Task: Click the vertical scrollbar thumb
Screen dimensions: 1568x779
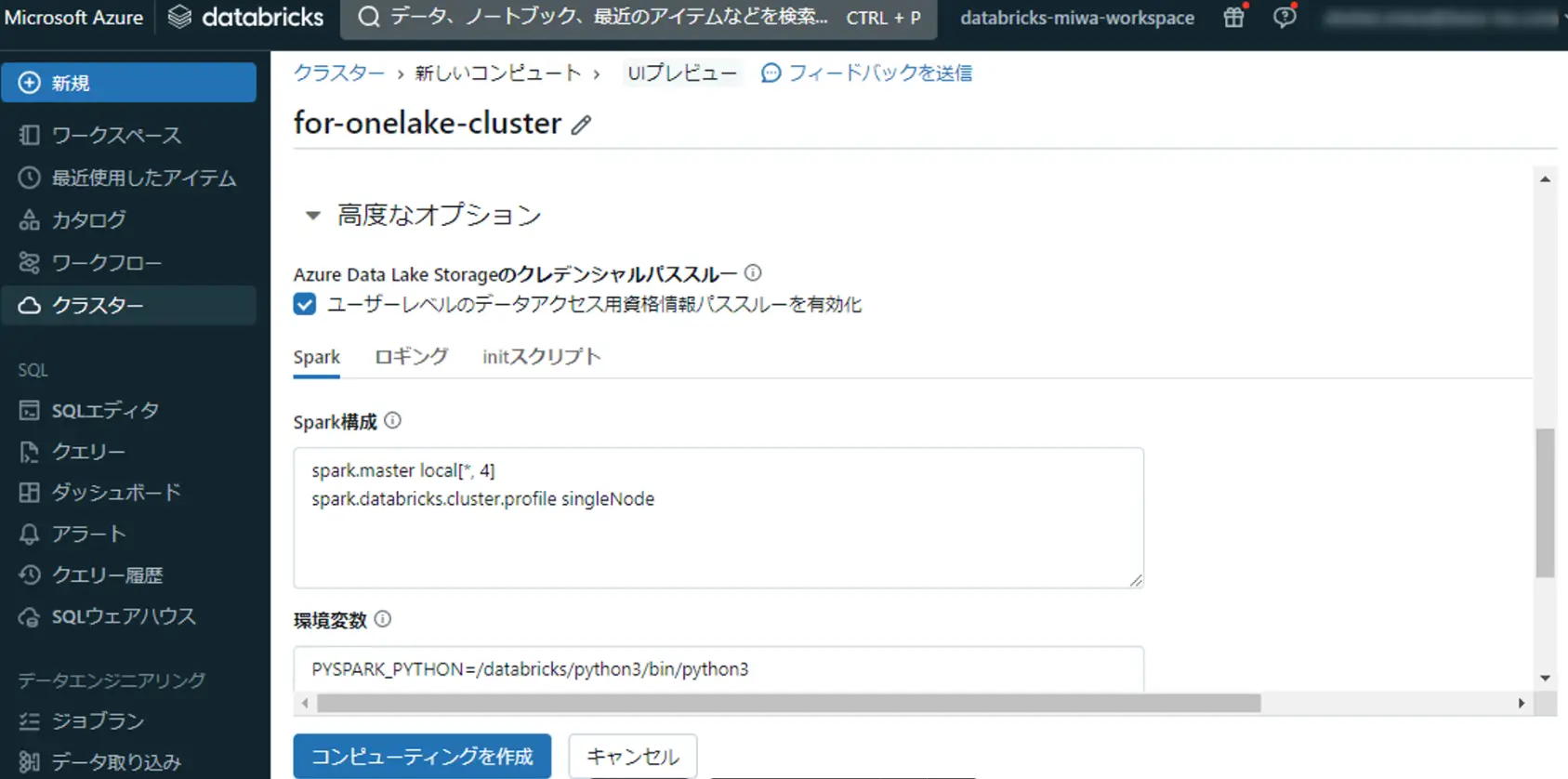Action: (x=1545, y=503)
